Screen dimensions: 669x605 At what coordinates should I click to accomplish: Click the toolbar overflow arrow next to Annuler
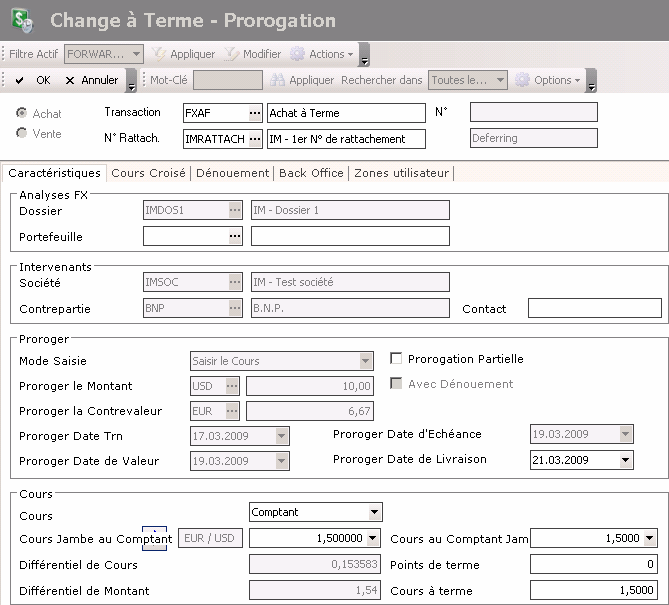click(x=131, y=82)
